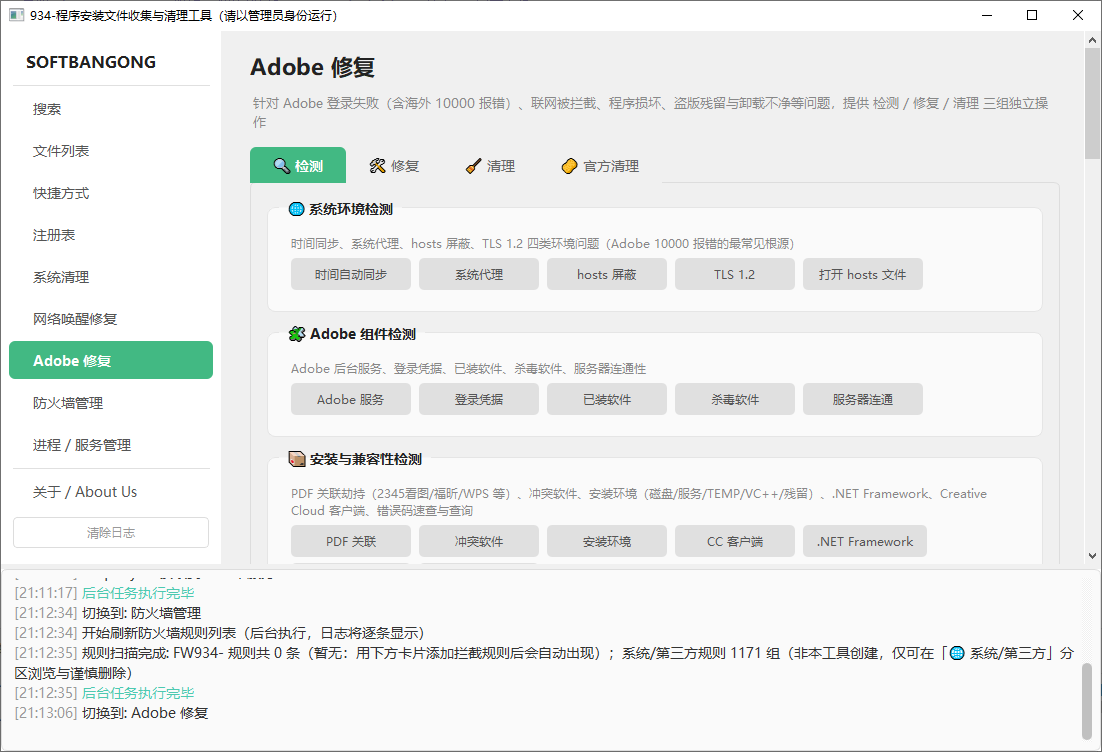The height and width of the screenshot is (752, 1102).
Task: Click the package icon beside 安装与兼容性检测
Action: (297, 459)
